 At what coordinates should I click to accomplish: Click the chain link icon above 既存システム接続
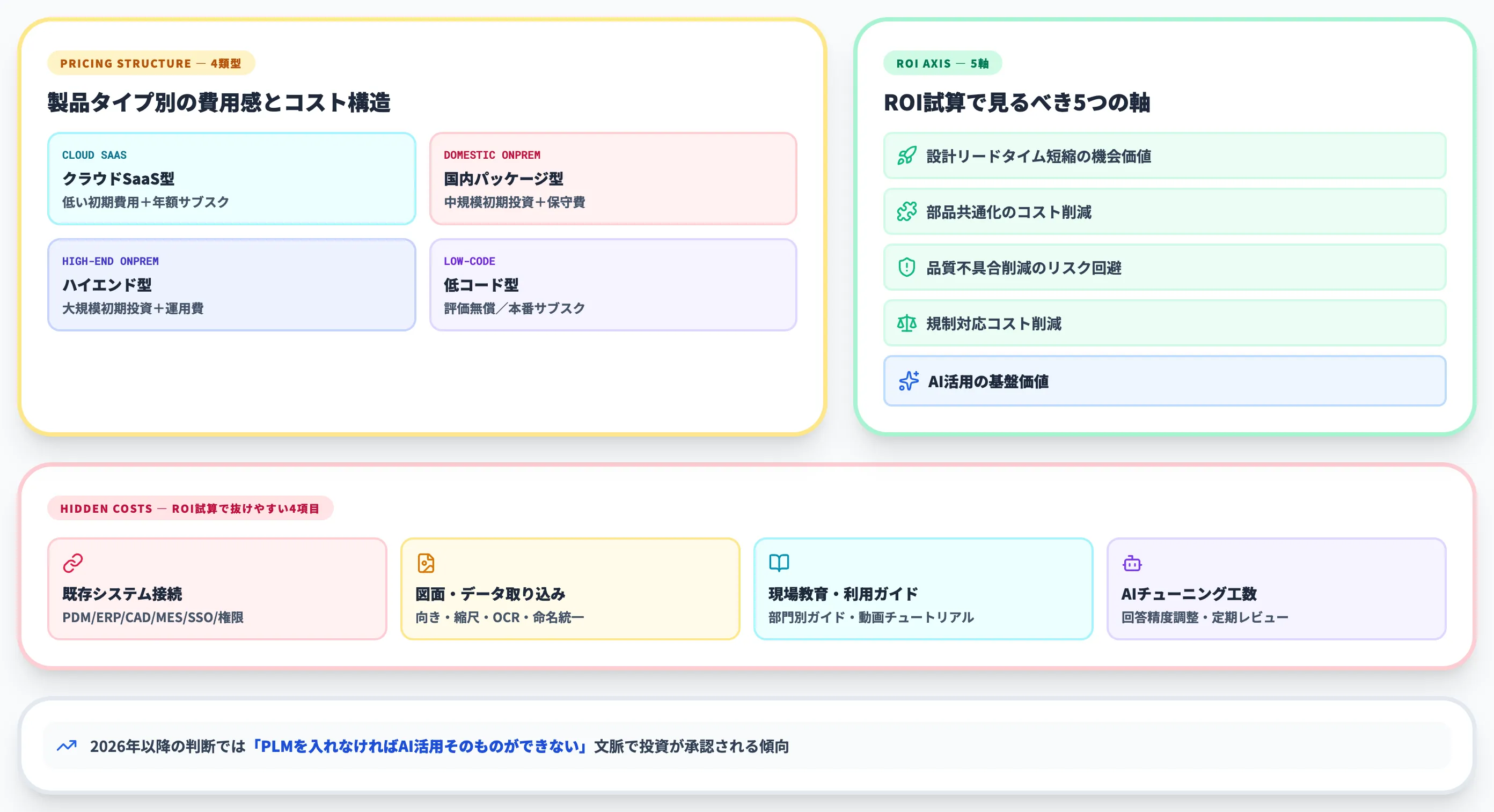pyautogui.click(x=73, y=563)
